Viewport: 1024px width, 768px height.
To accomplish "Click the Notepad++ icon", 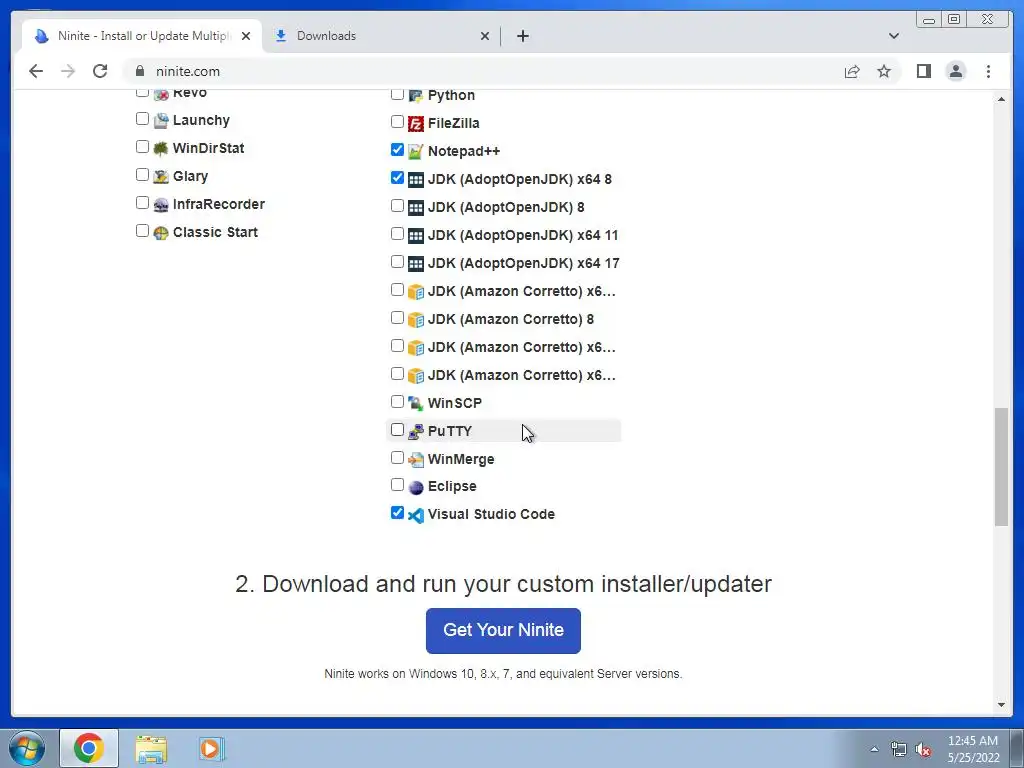I will click(416, 152).
